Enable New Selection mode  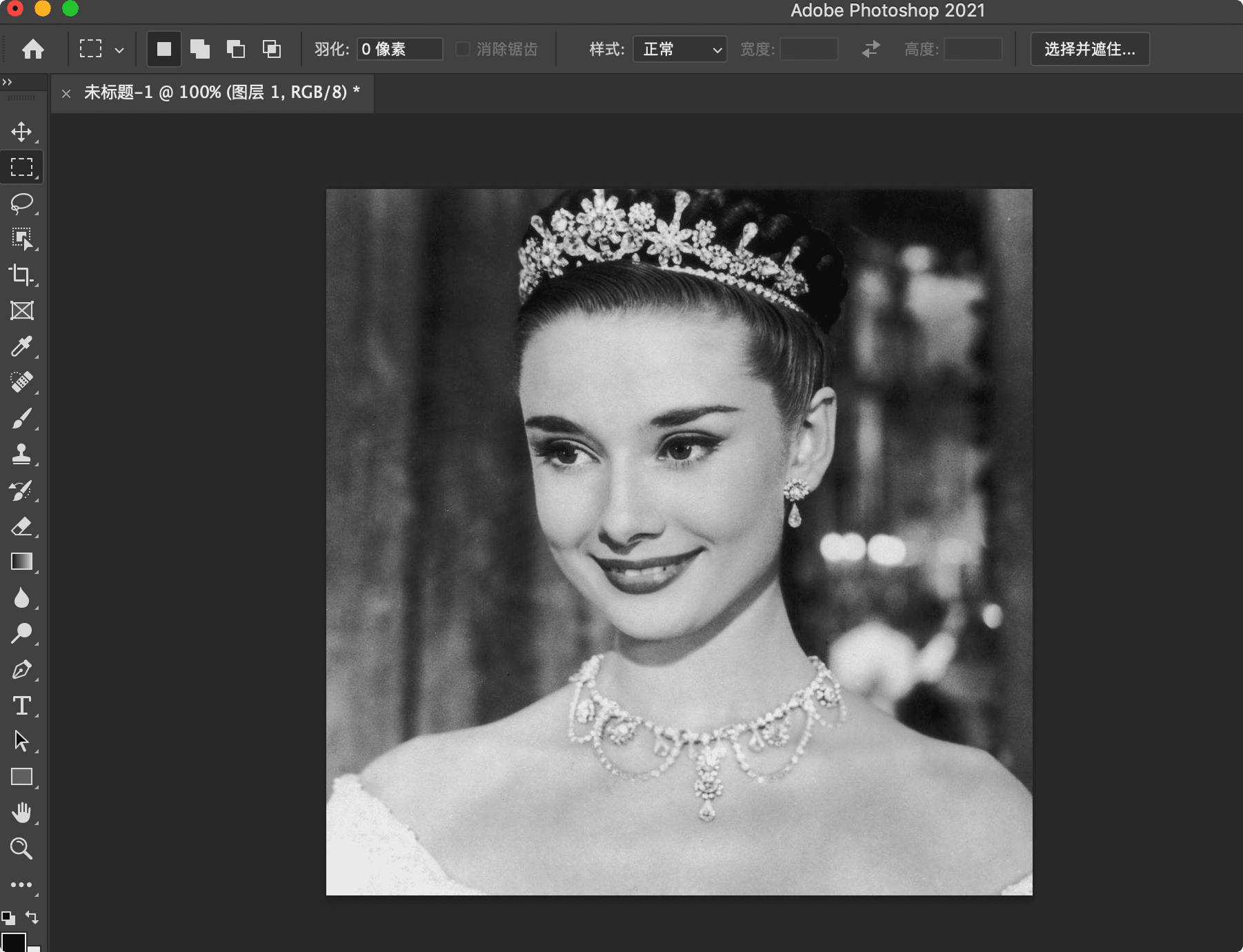pyautogui.click(x=164, y=49)
